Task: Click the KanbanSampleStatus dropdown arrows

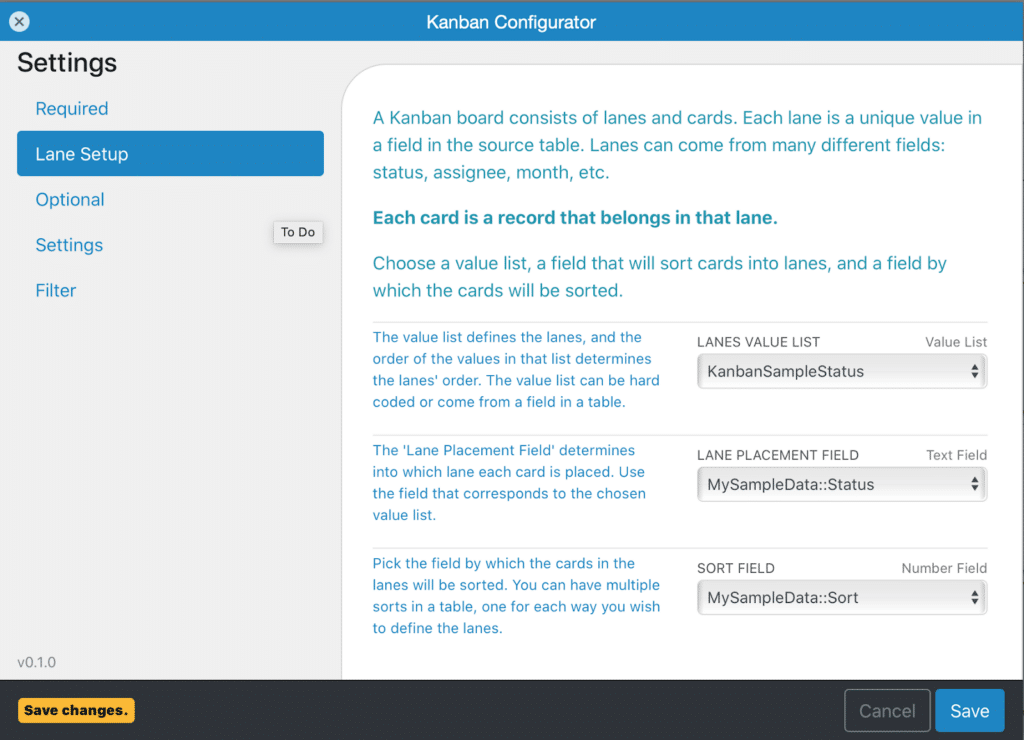Action: 974,371
